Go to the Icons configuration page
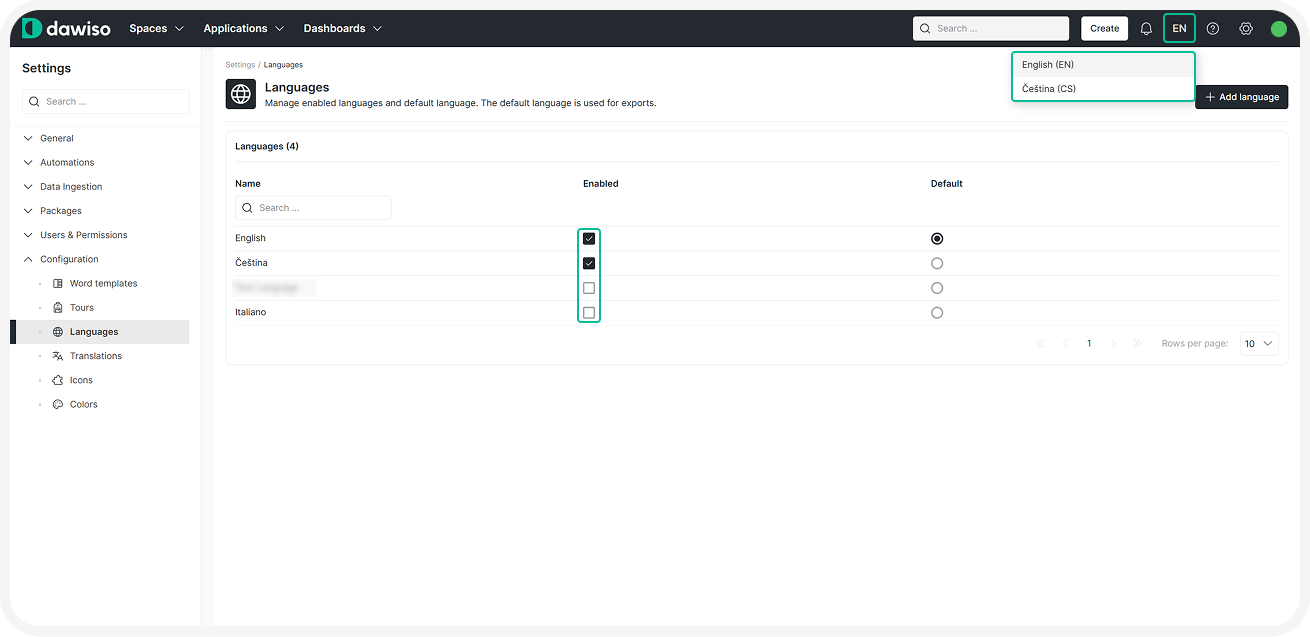1310x637 pixels. click(81, 380)
